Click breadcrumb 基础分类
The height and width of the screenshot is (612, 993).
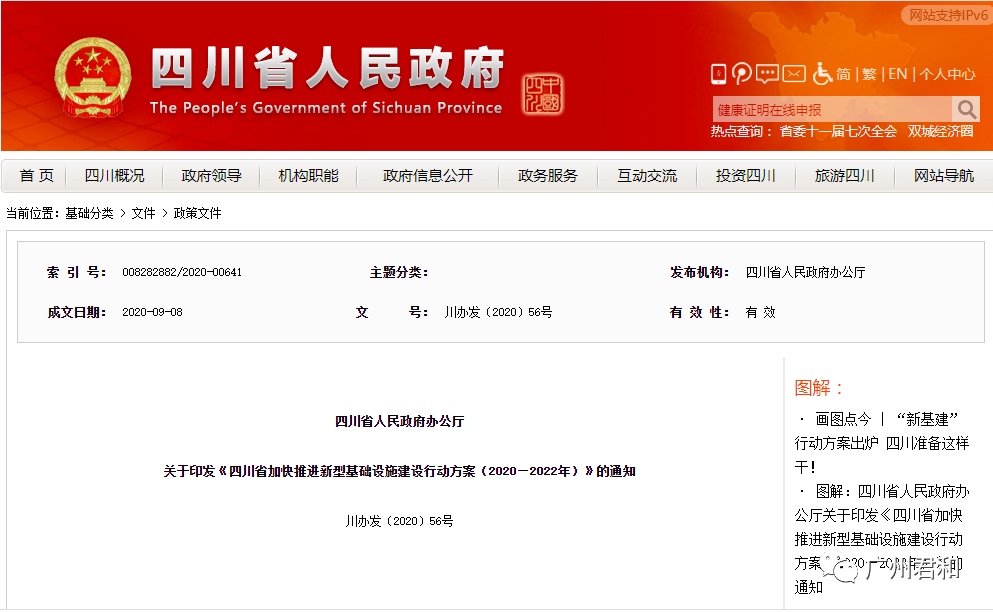(x=89, y=214)
